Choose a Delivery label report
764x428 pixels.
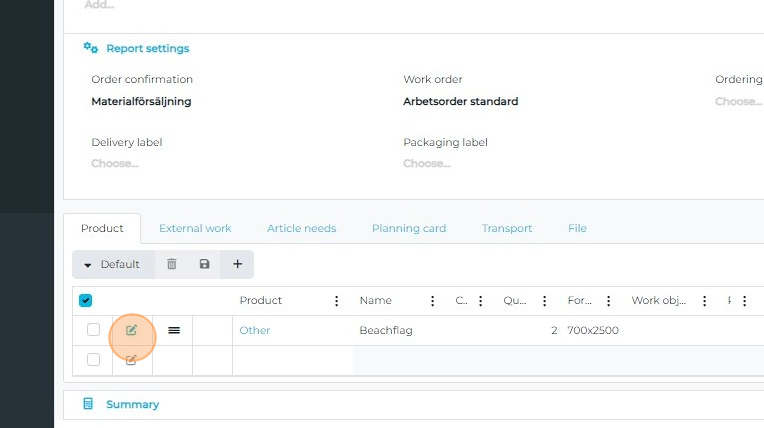point(115,163)
